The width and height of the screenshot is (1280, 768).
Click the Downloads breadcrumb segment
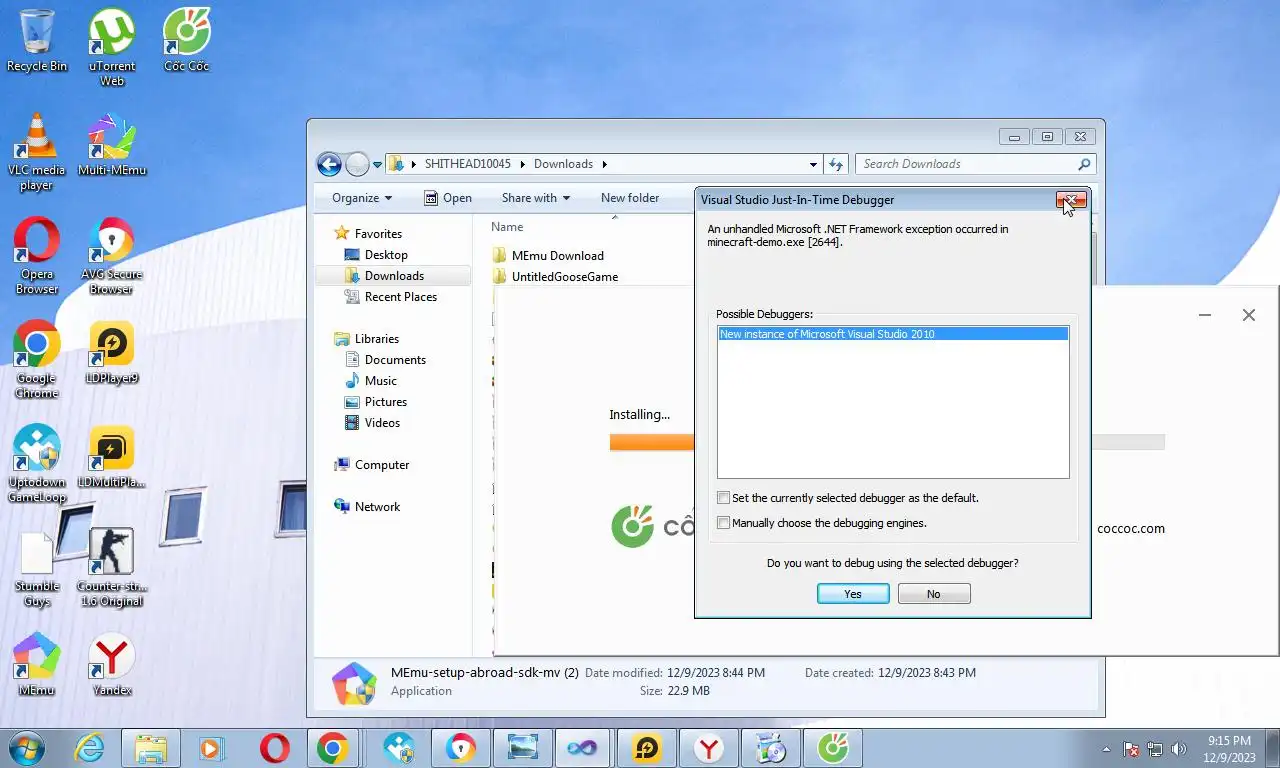(x=563, y=164)
